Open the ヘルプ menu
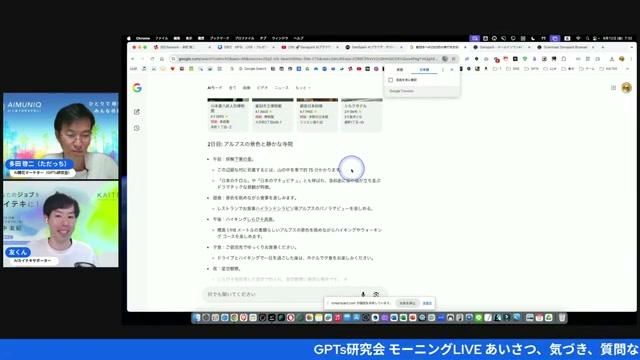 point(299,38)
